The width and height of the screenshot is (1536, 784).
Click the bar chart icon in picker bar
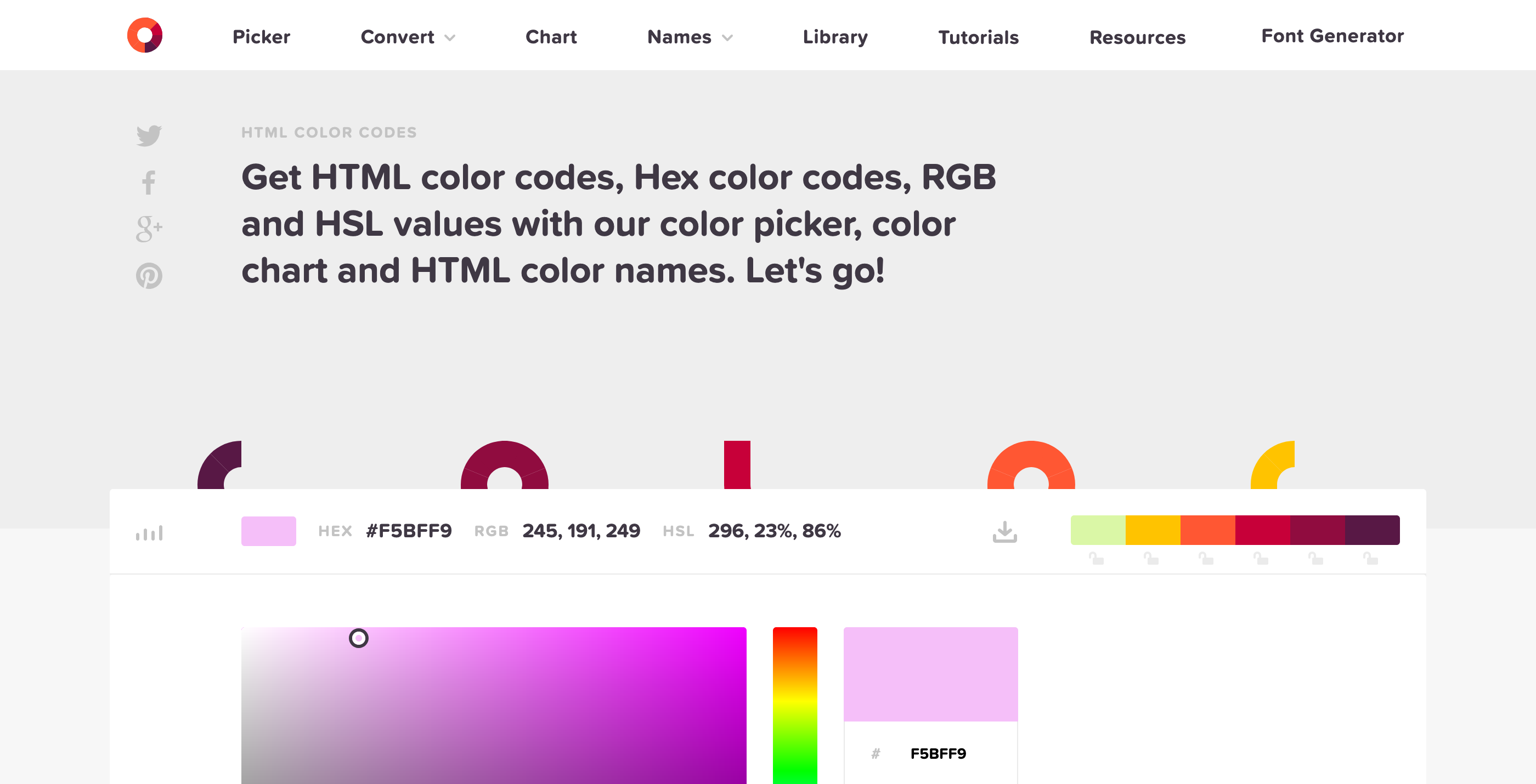[x=149, y=532]
